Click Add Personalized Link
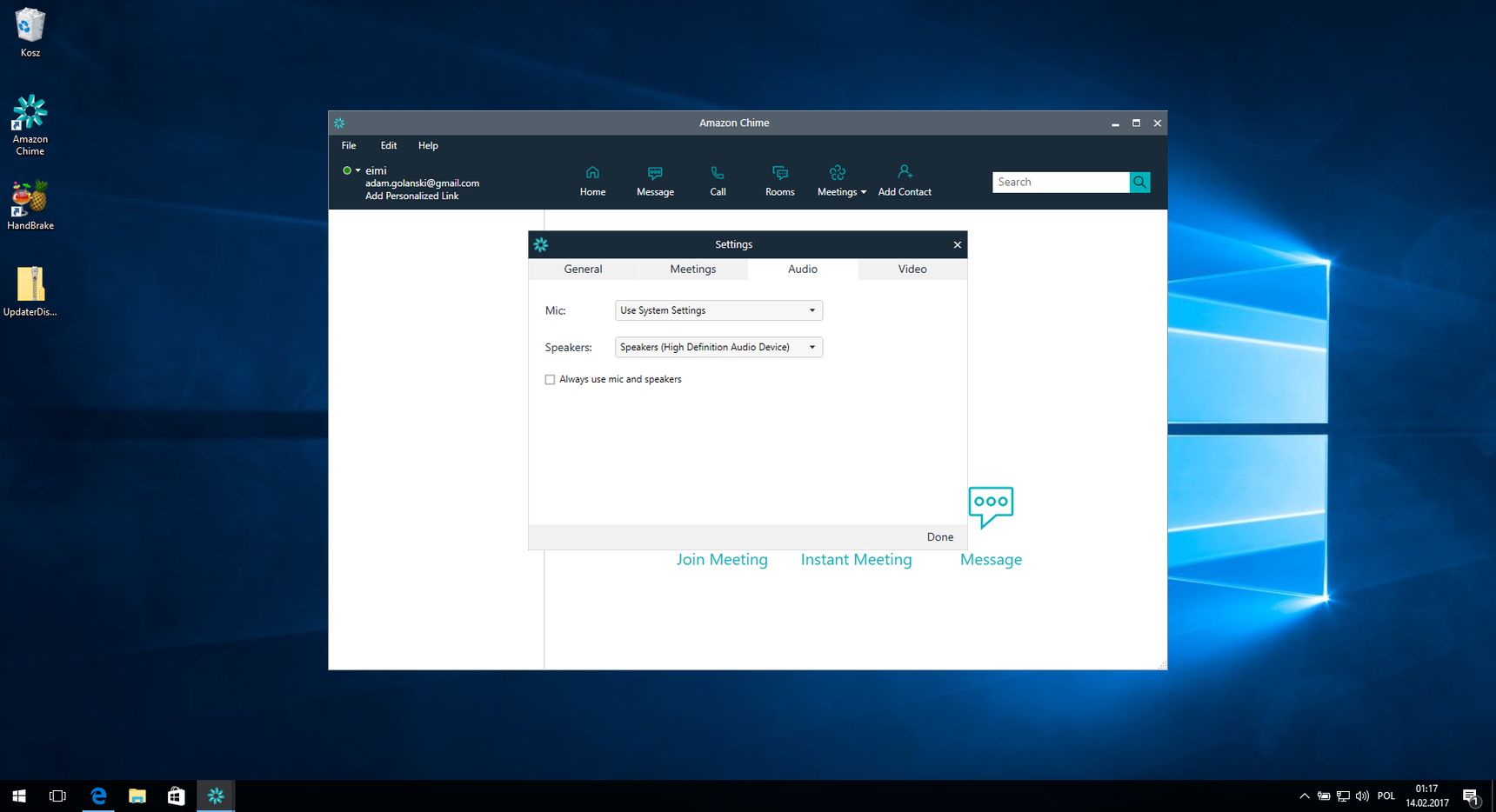The image size is (1496, 812). tap(411, 196)
